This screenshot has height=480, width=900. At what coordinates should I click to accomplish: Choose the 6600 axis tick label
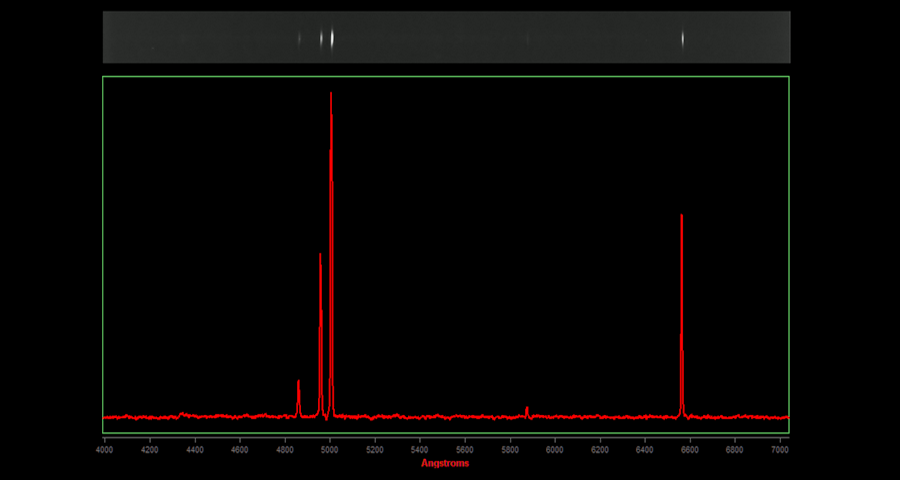(x=690, y=450)
